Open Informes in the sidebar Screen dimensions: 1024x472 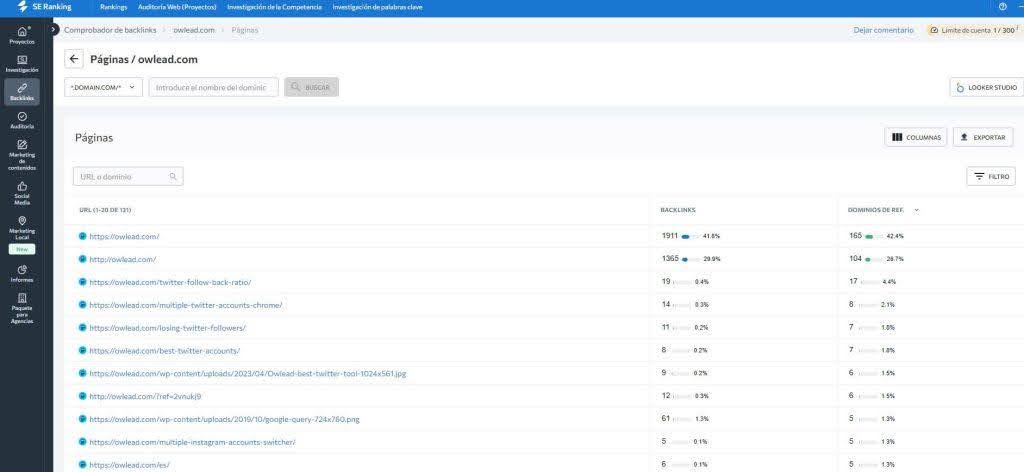click(x=22, y=274)
